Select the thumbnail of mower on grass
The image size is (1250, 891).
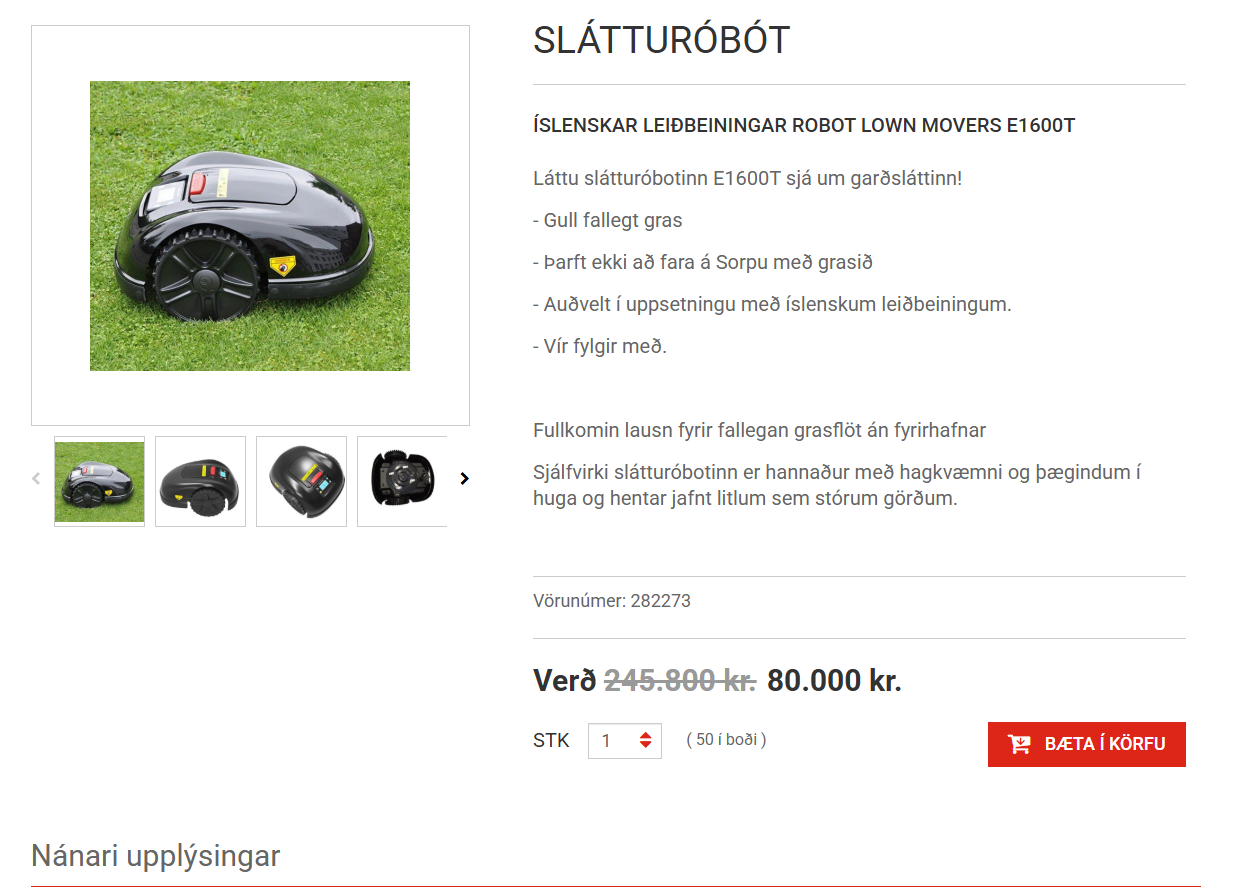[x=99, y=481]
